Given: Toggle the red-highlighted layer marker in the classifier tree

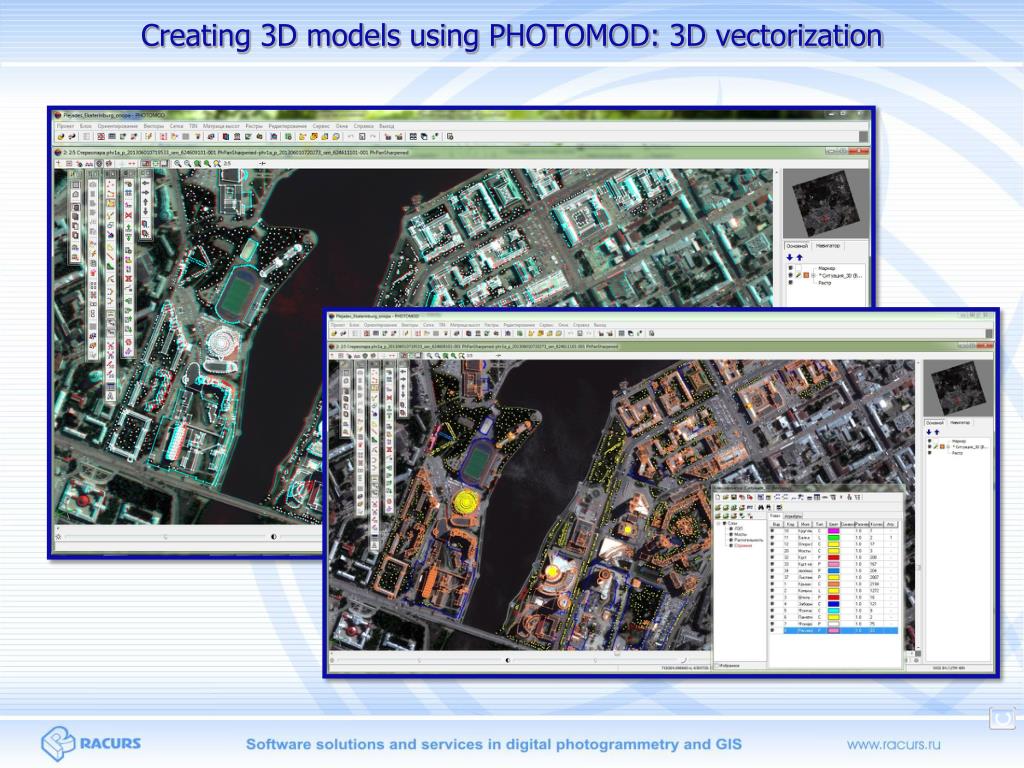Looking at the screenshot, I should pos(731,545).
